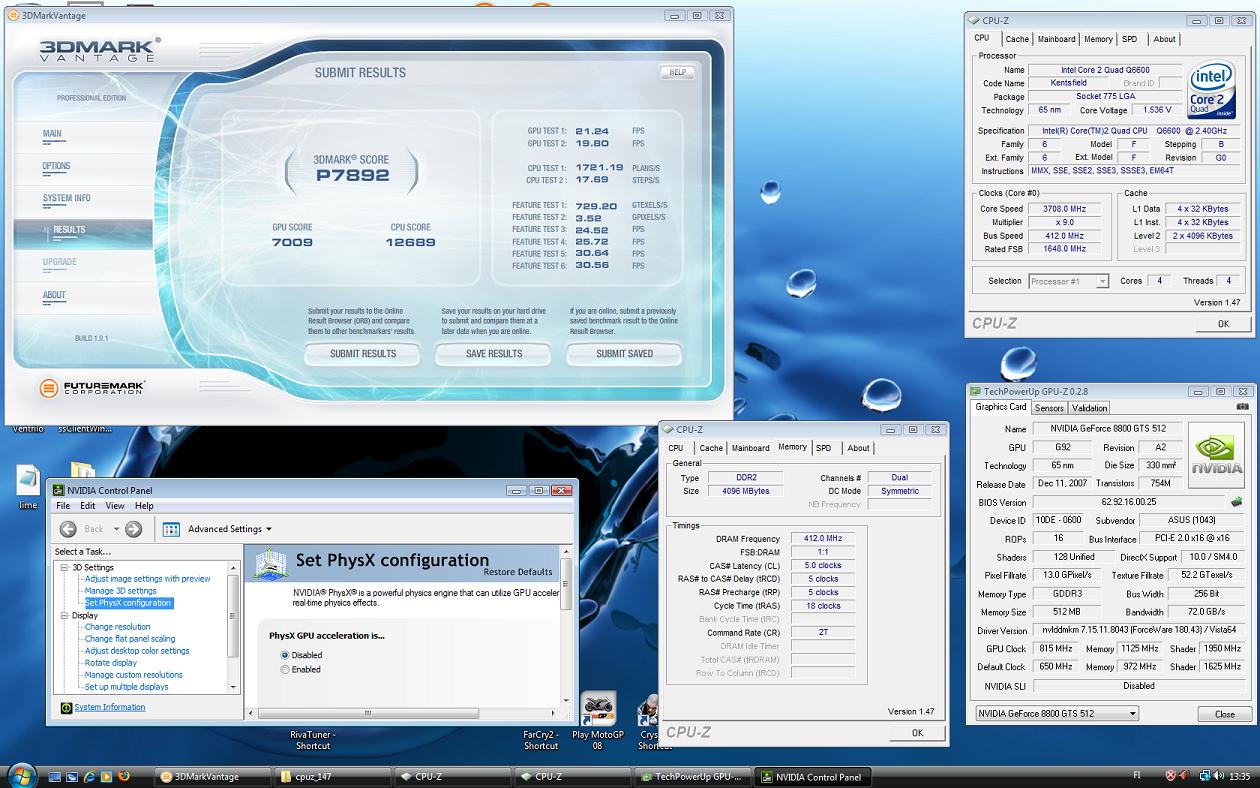Click the HELP button in 3DMark Vantage
Screen dimensions: 1260x788
pos(677,72)
